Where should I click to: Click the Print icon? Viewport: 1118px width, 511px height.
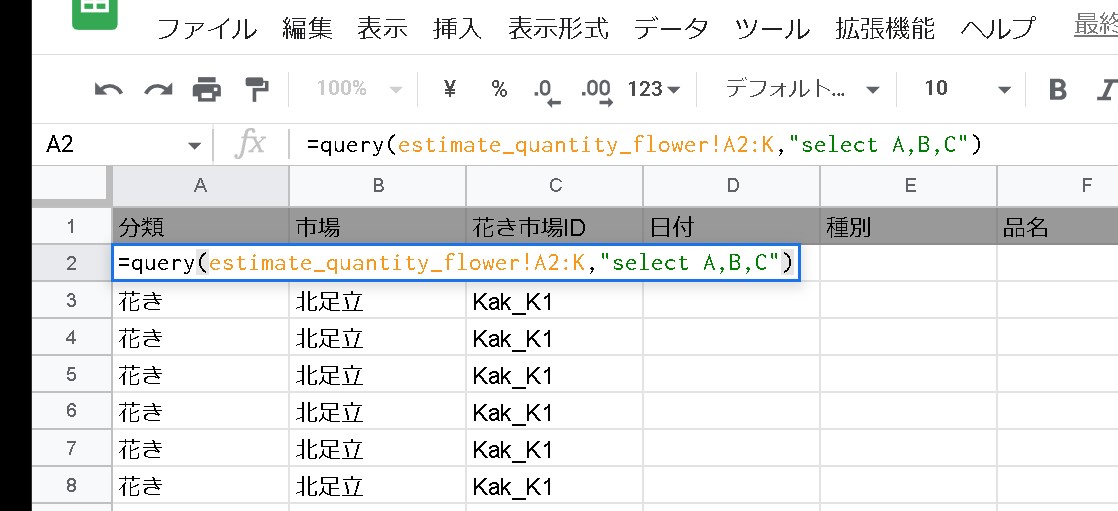pos(207,90)
